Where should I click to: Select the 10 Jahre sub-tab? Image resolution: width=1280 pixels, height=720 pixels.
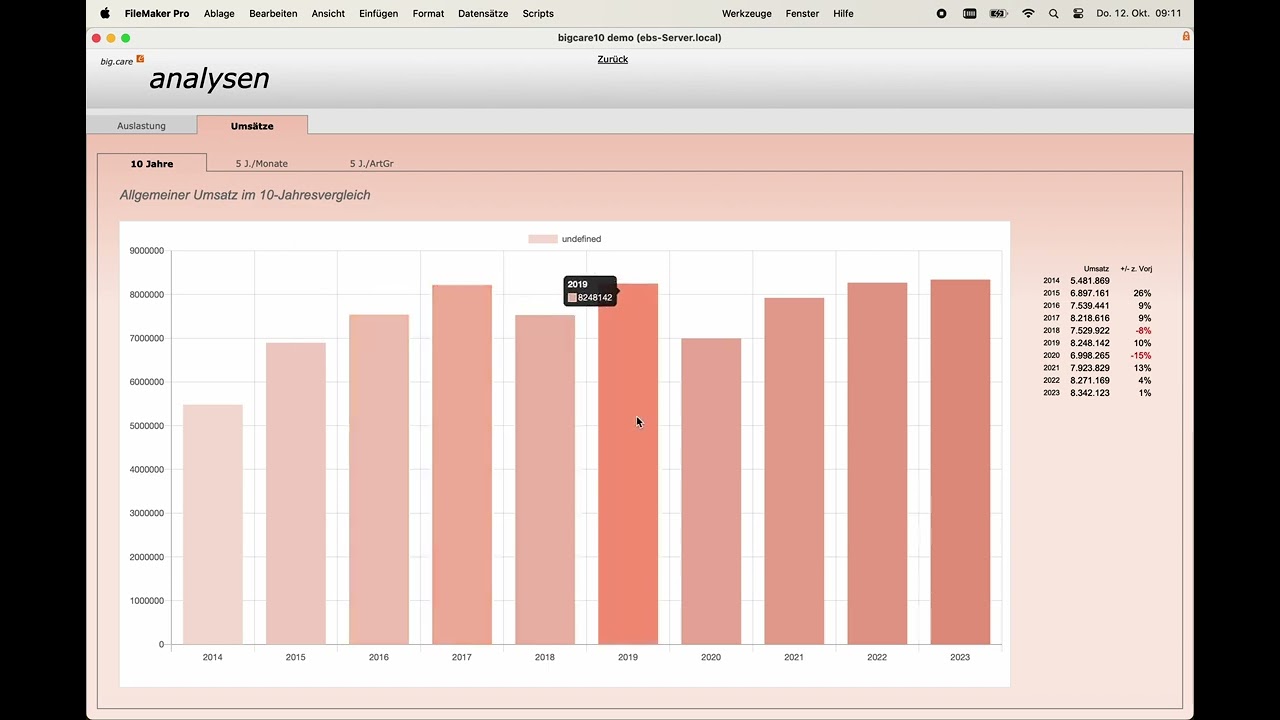[152, 163]
